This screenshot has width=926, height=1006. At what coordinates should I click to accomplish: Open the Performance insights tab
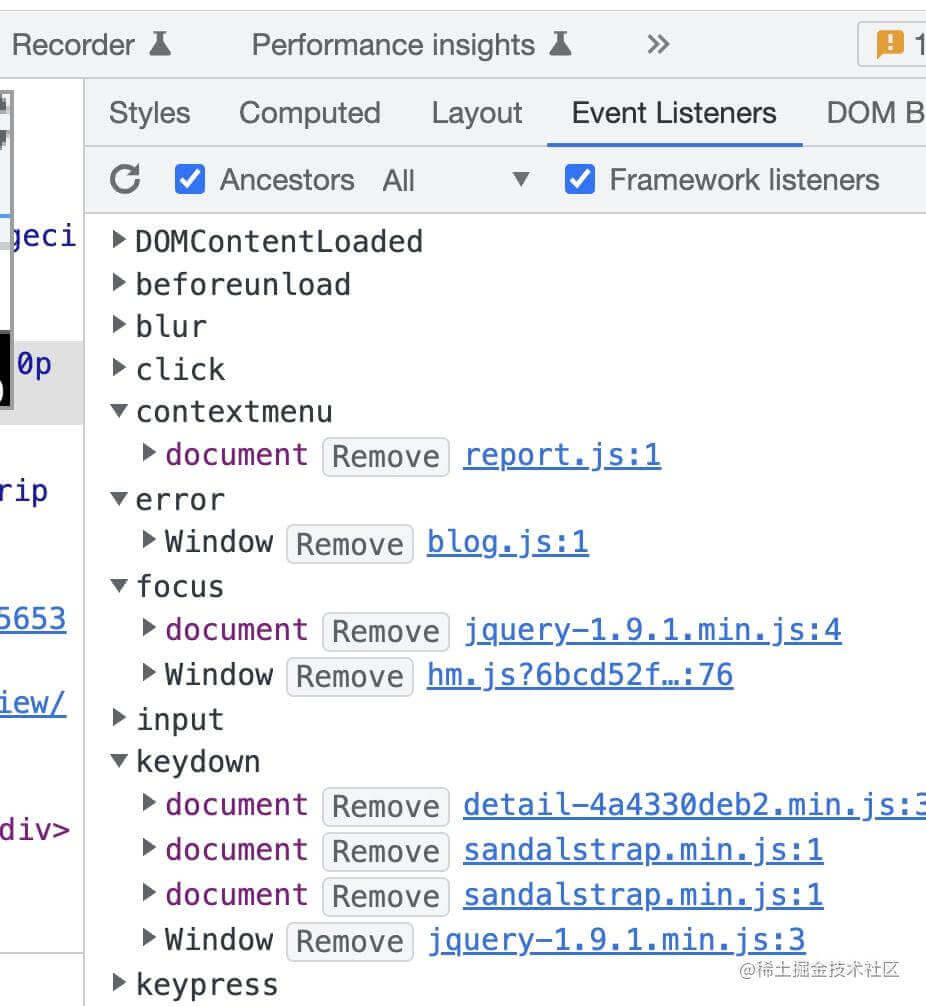tap(410, 45)
